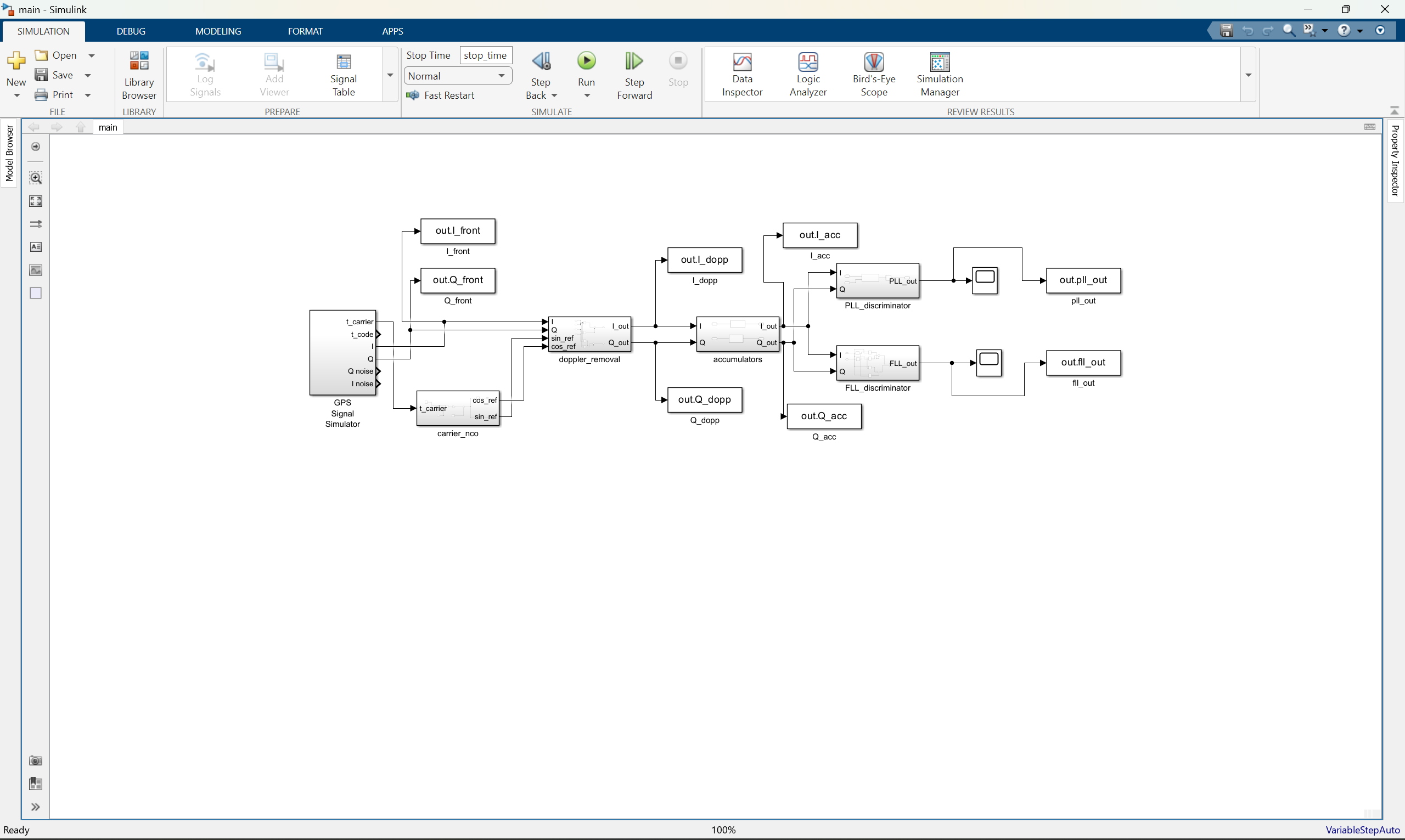Select the carrier_nco subsystem block
The image size is (1405, 840).
point(457,408)
